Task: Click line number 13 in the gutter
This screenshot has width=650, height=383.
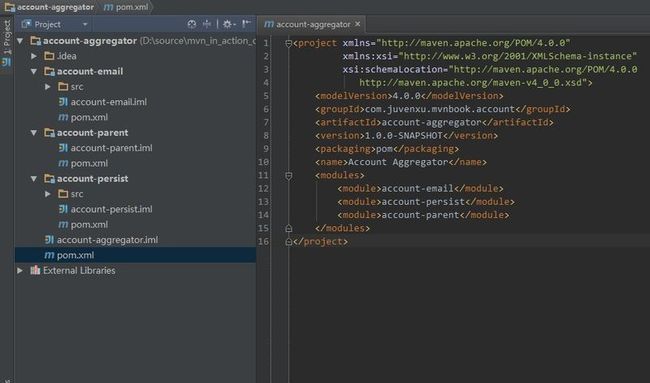Action: [x=263, y=202]
